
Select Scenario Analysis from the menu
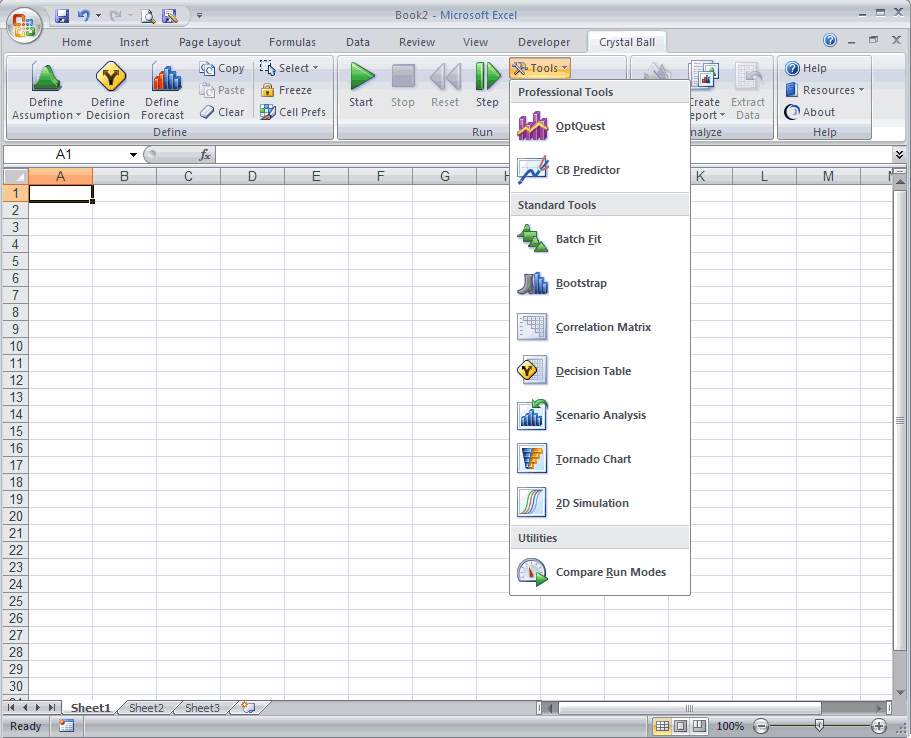[600, 416]
